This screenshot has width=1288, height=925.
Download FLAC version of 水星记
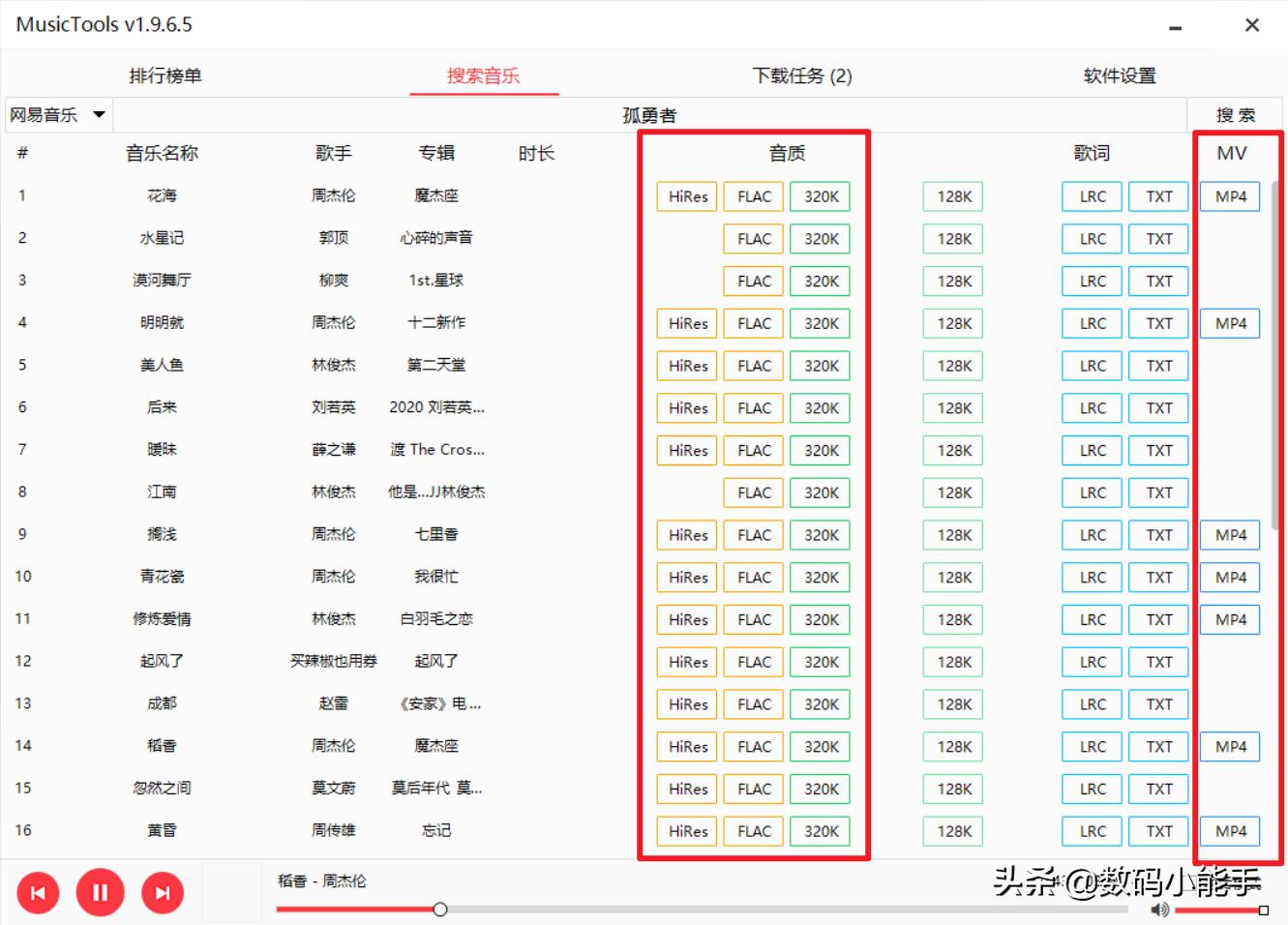[x=753, y=238]
